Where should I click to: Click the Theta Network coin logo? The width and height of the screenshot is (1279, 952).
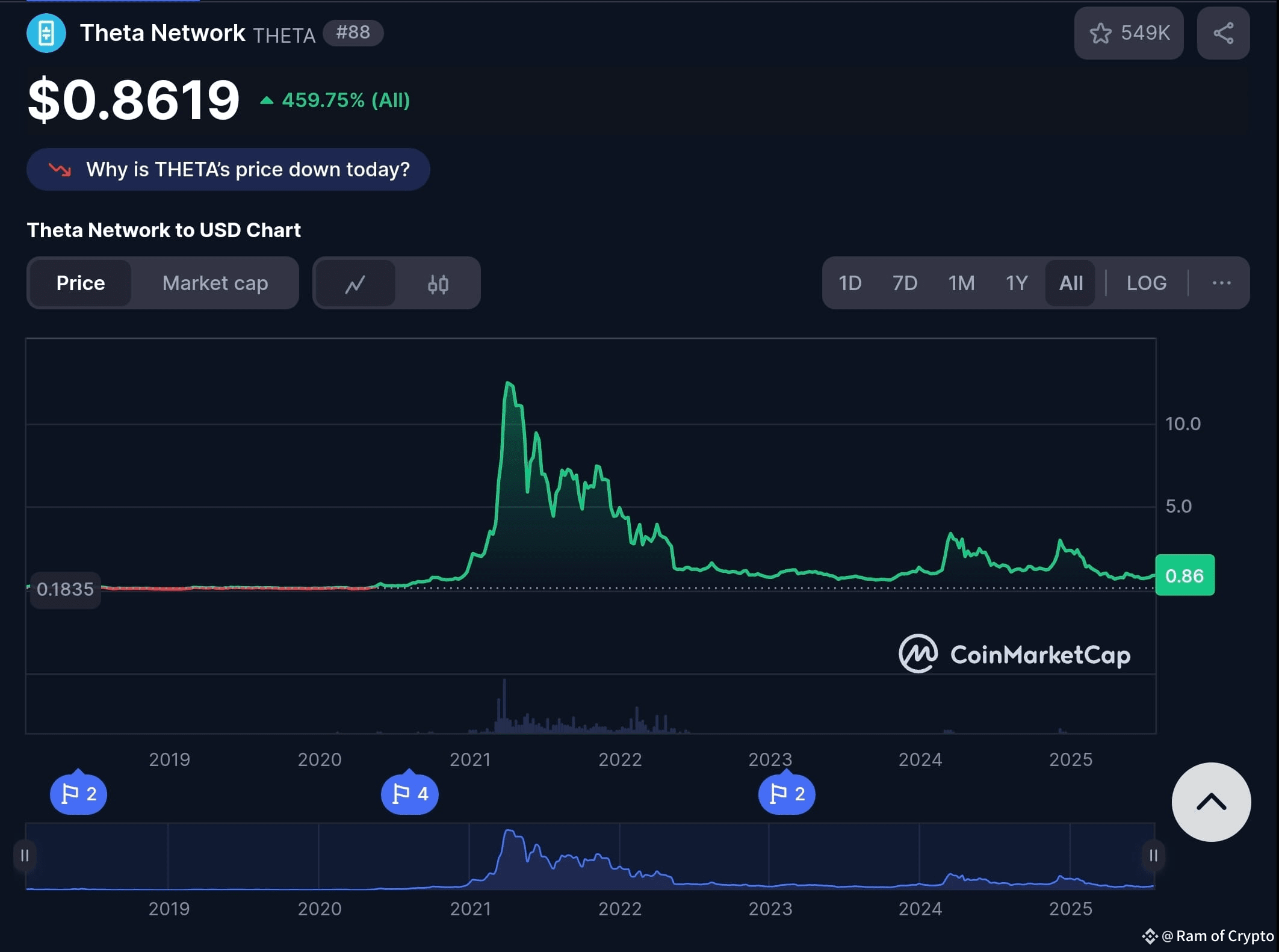pyautogui.click(x=46, y=33)
